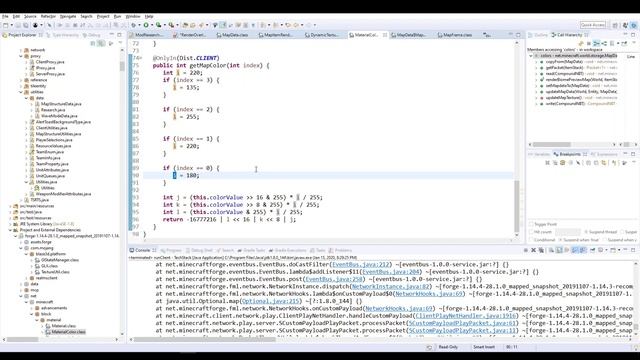Open the EventBus.java:212 stack trace link
640x360 pixels.
(361, 264)
